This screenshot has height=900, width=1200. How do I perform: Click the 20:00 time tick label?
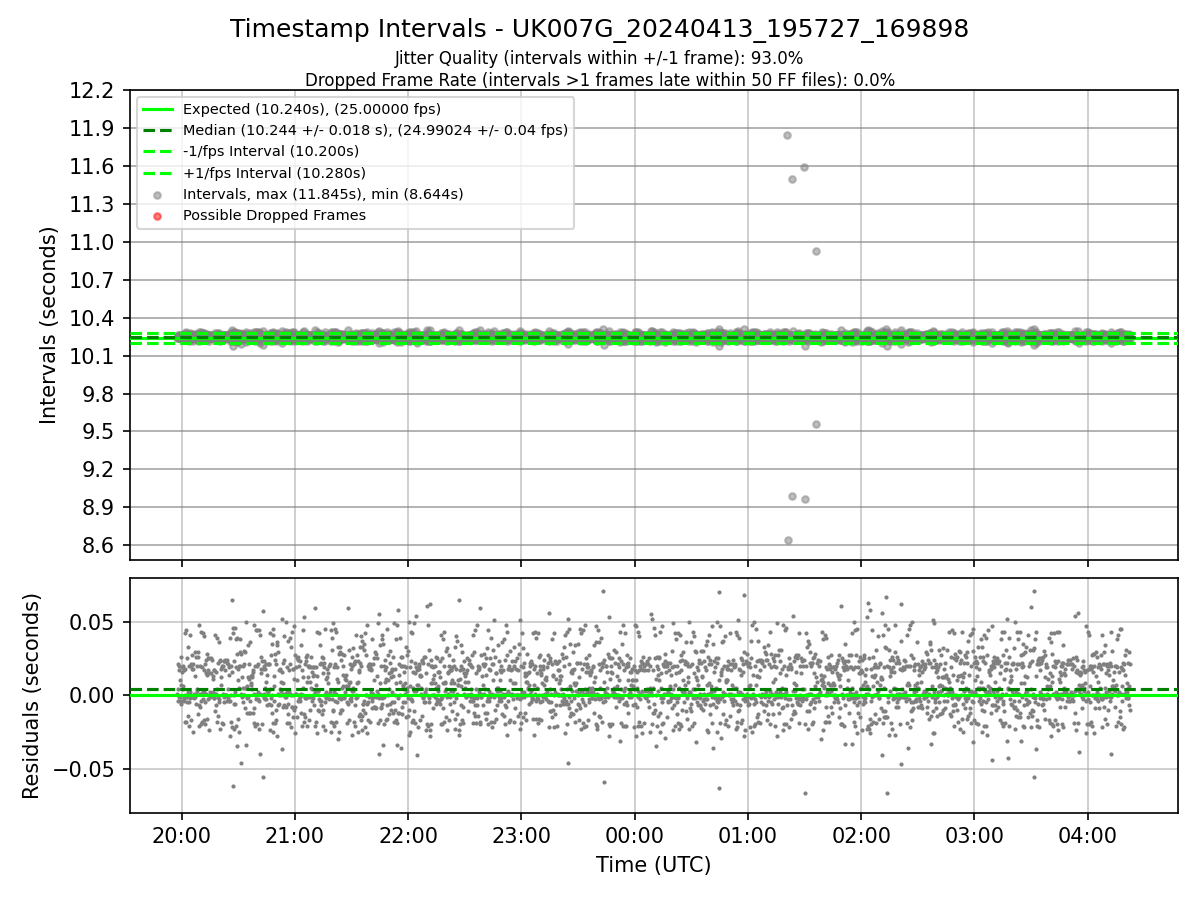click(x=181, y=834)
